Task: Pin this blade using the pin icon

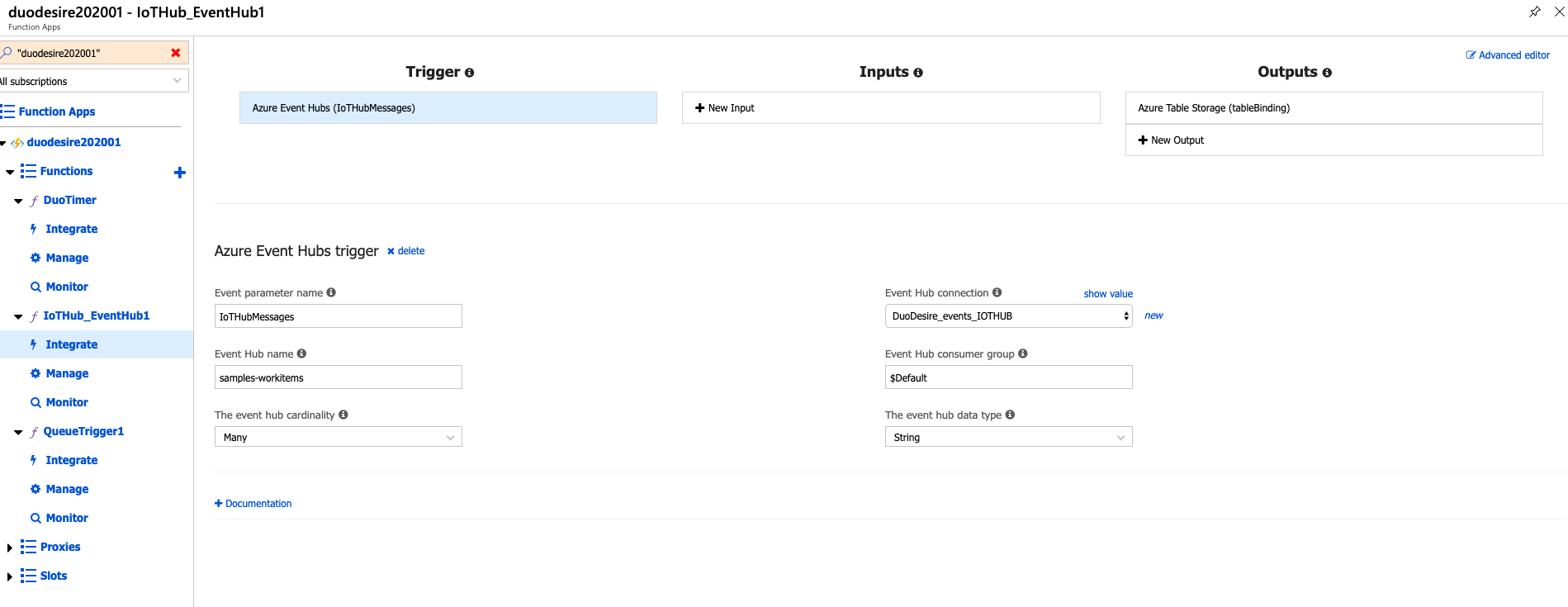Action: pos(1534,12)
